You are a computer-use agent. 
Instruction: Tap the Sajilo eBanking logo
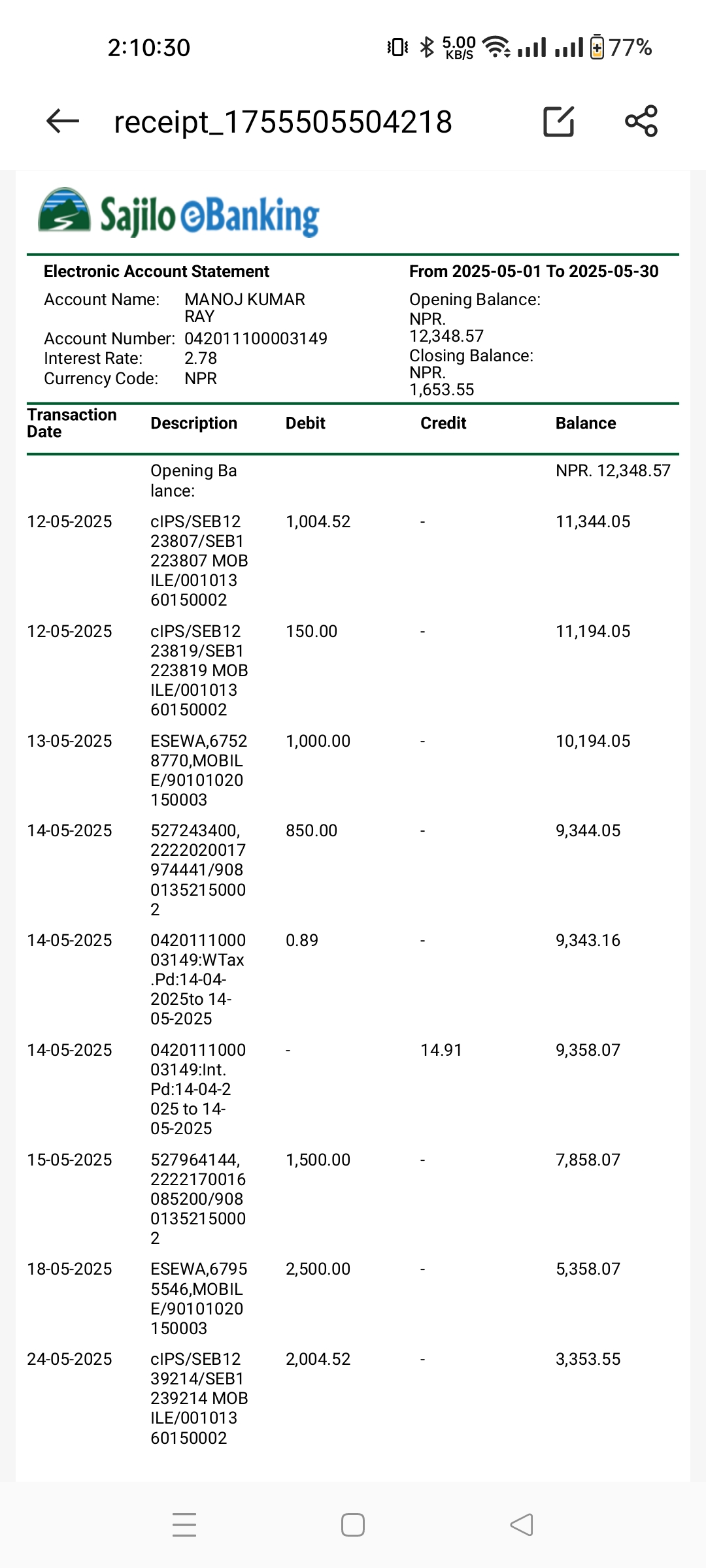178,213
